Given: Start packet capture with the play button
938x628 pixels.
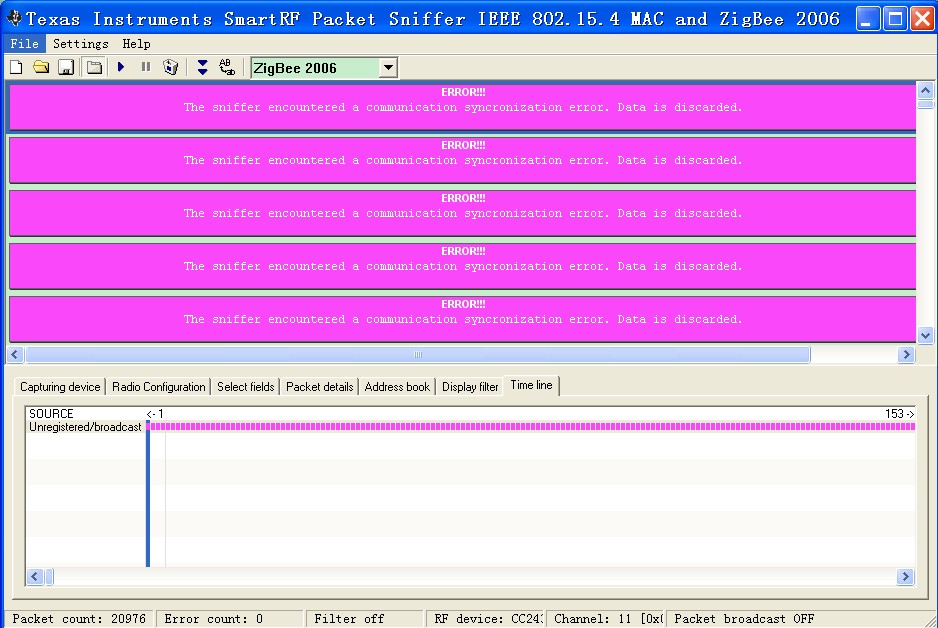Looking at the screenshot, I should click(x=121, y=67).
